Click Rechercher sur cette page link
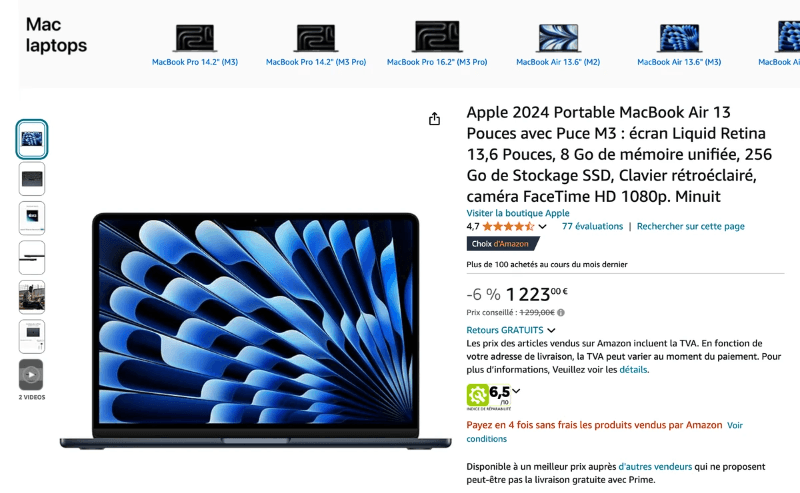The image size is (800, 493). pyautogui.click(x=690, y=226)
